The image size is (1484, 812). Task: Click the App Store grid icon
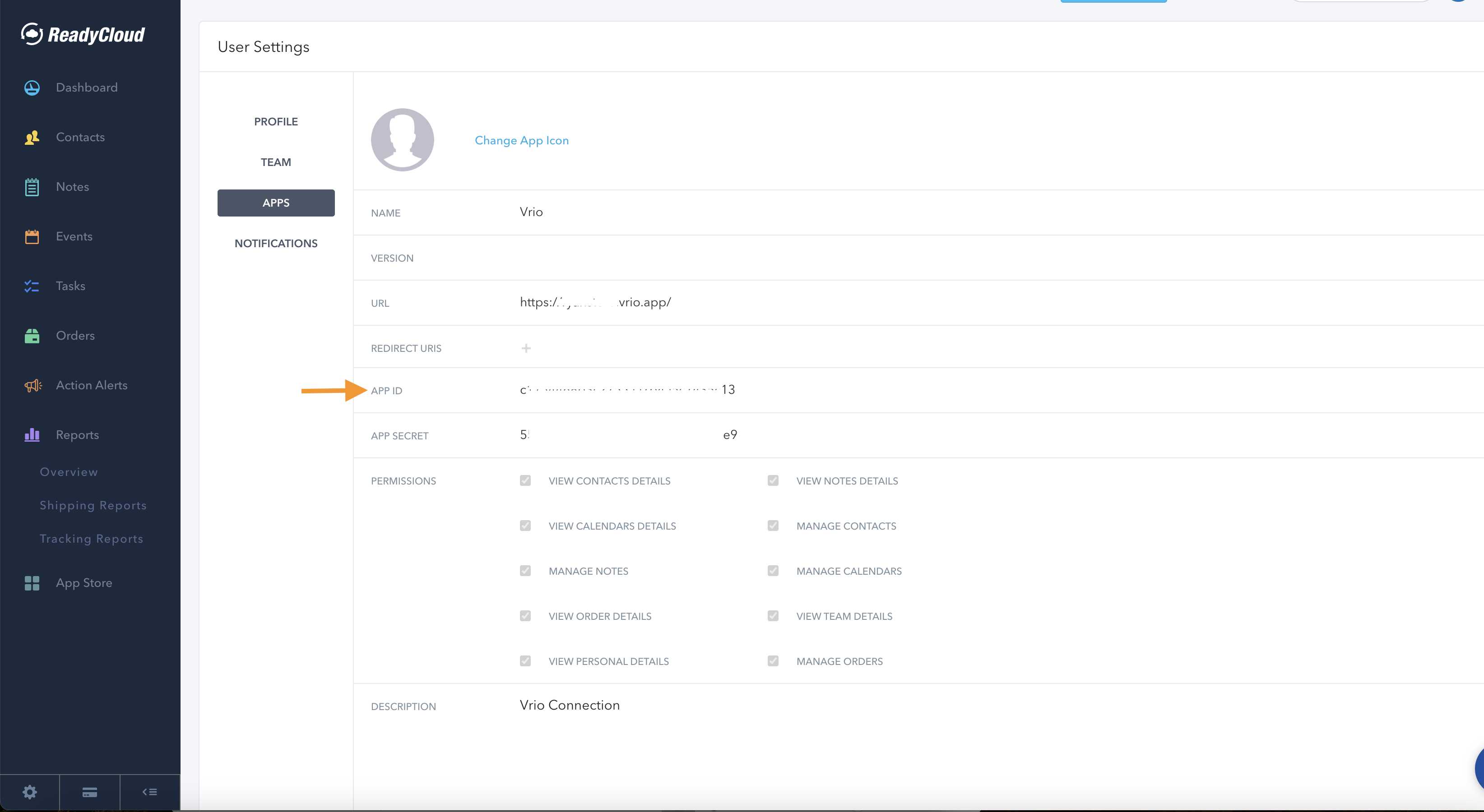[32, 583]
